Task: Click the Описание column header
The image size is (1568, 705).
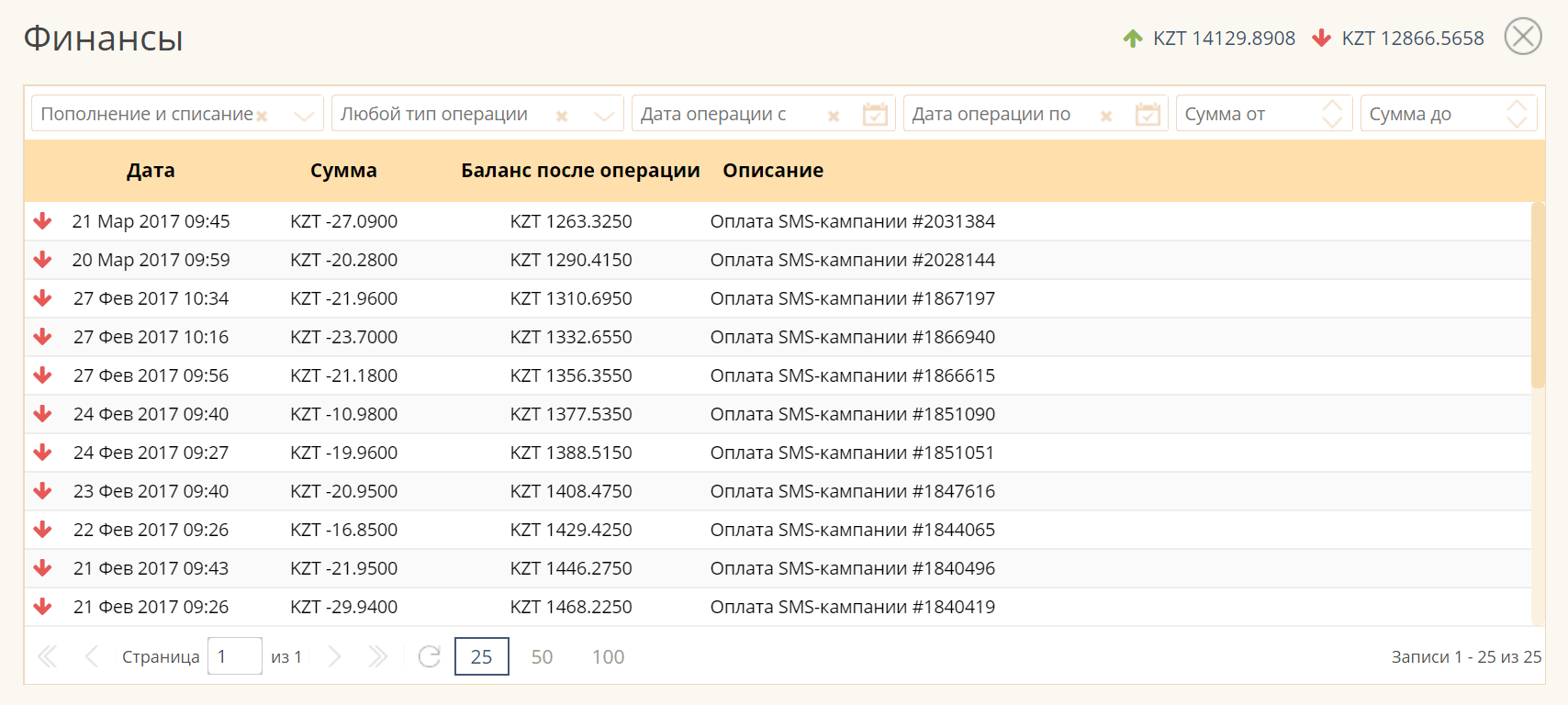Action: tap(773, 171)
